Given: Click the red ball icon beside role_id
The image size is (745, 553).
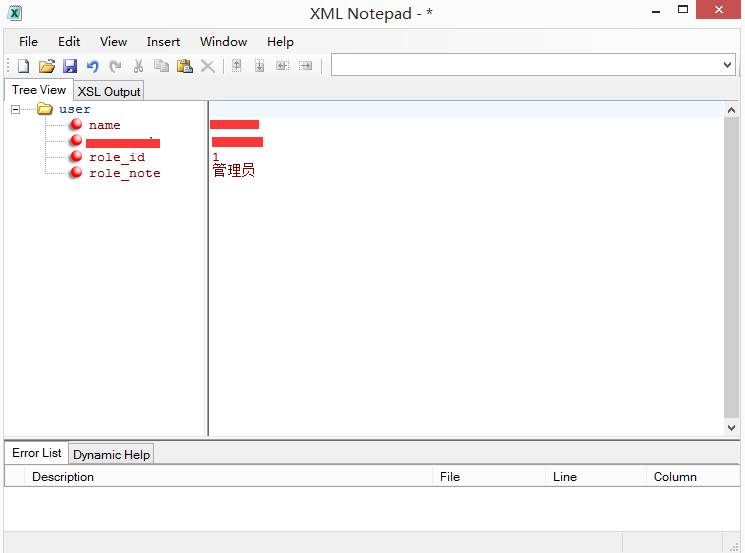Looking at the screenshot, I should click(76, 156).
